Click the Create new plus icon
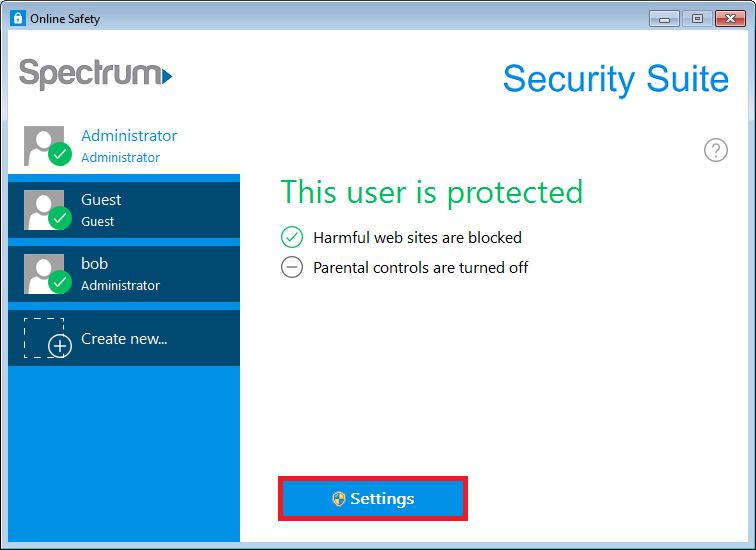 point(60,346)
